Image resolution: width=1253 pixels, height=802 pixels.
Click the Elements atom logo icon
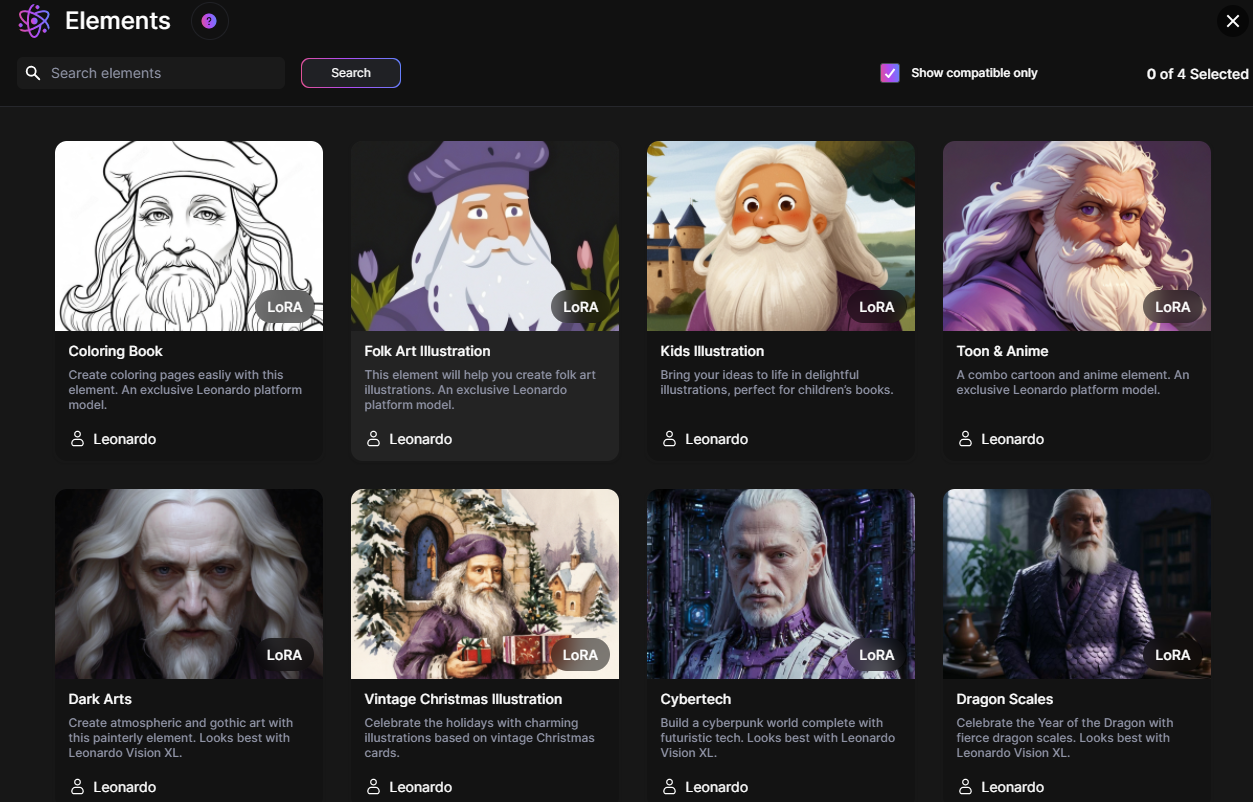tap(34, 21)
